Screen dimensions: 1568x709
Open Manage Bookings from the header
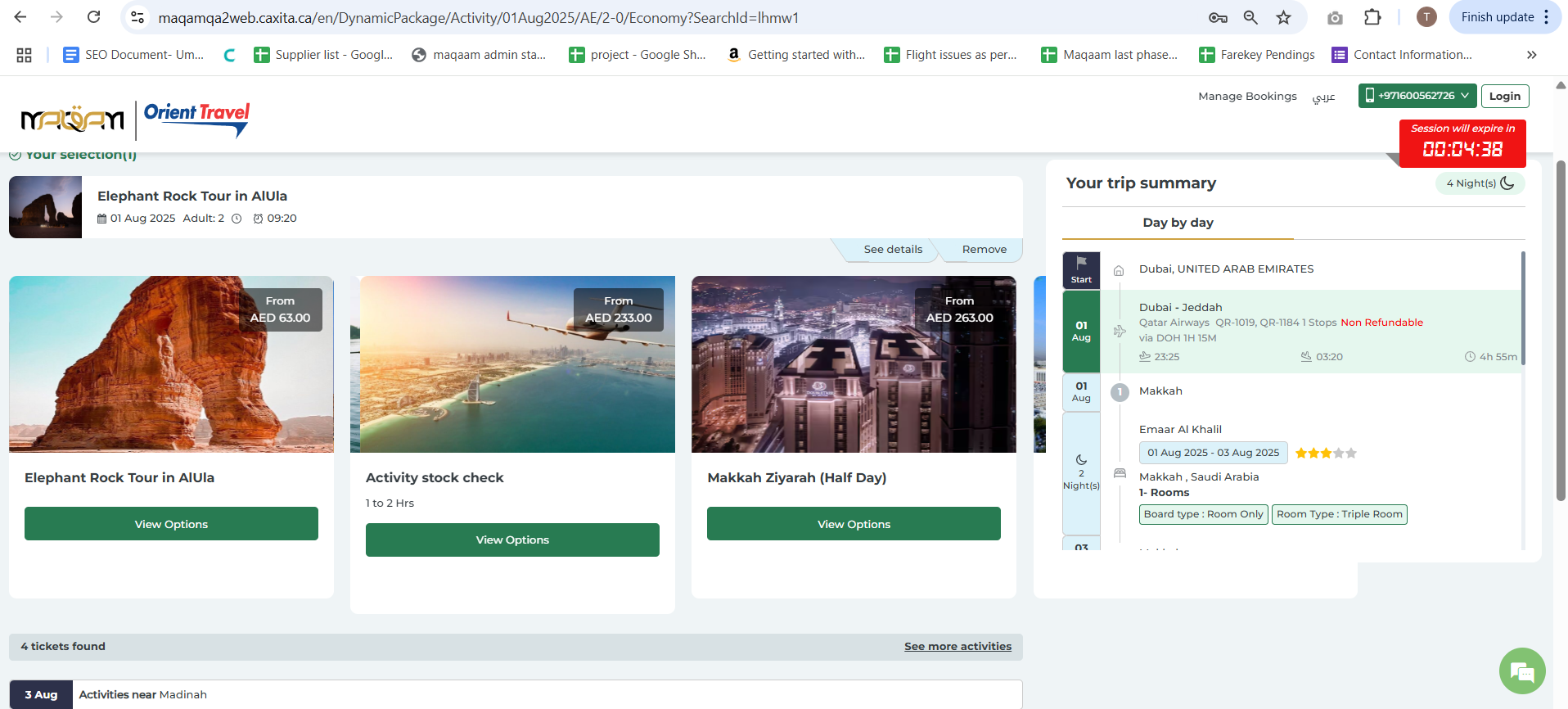(1247, 96)
